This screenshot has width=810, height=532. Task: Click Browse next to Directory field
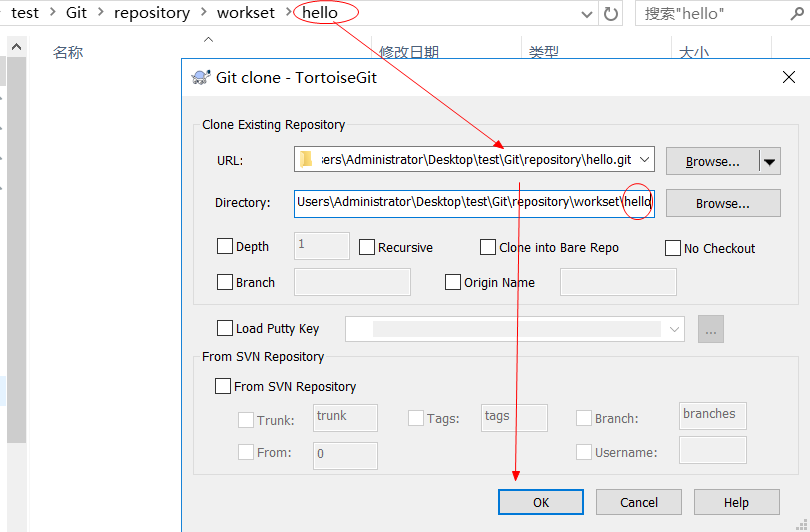tap(723, 204)
